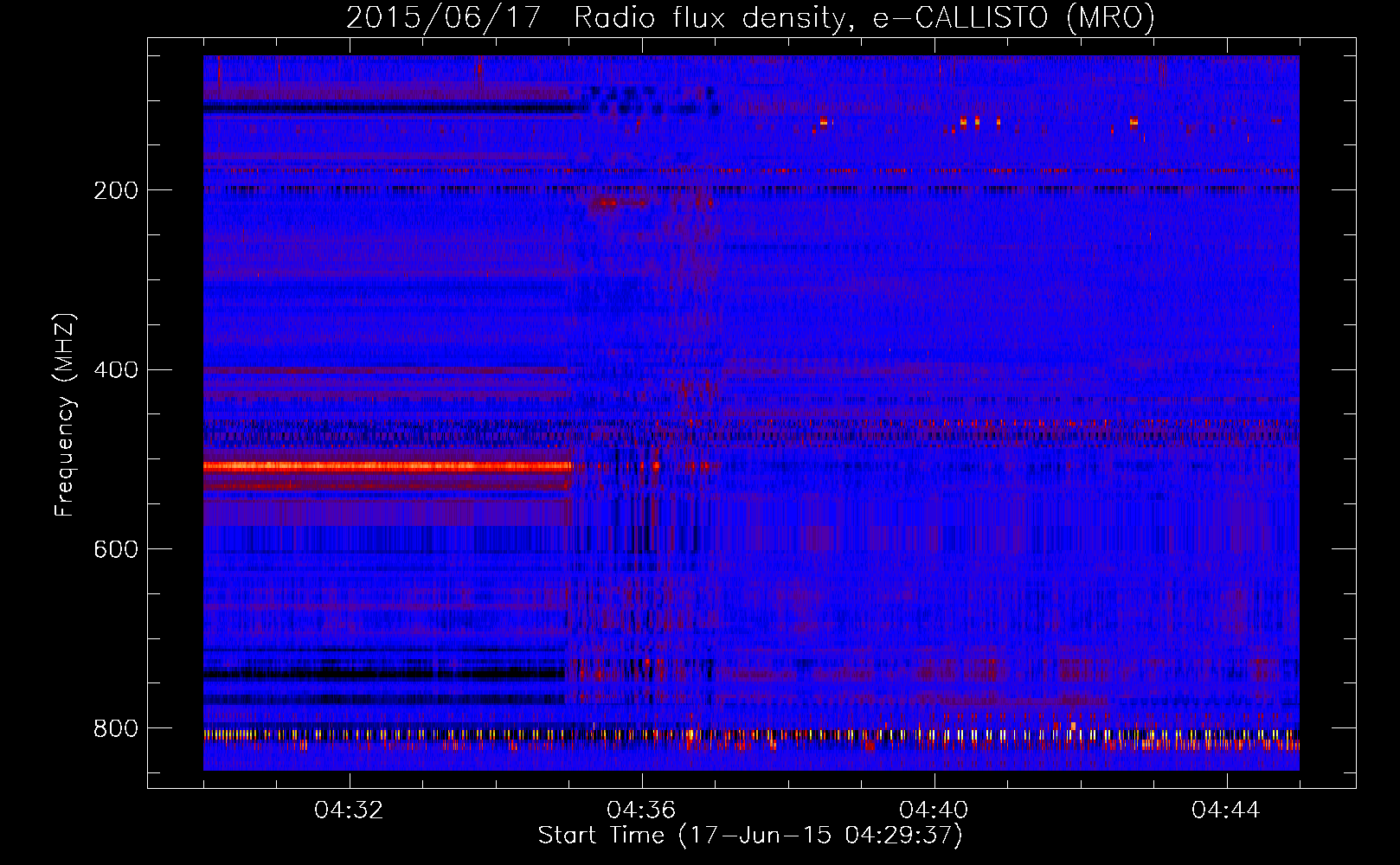Click the '600' frequency tick label

(x=115, y=549)
